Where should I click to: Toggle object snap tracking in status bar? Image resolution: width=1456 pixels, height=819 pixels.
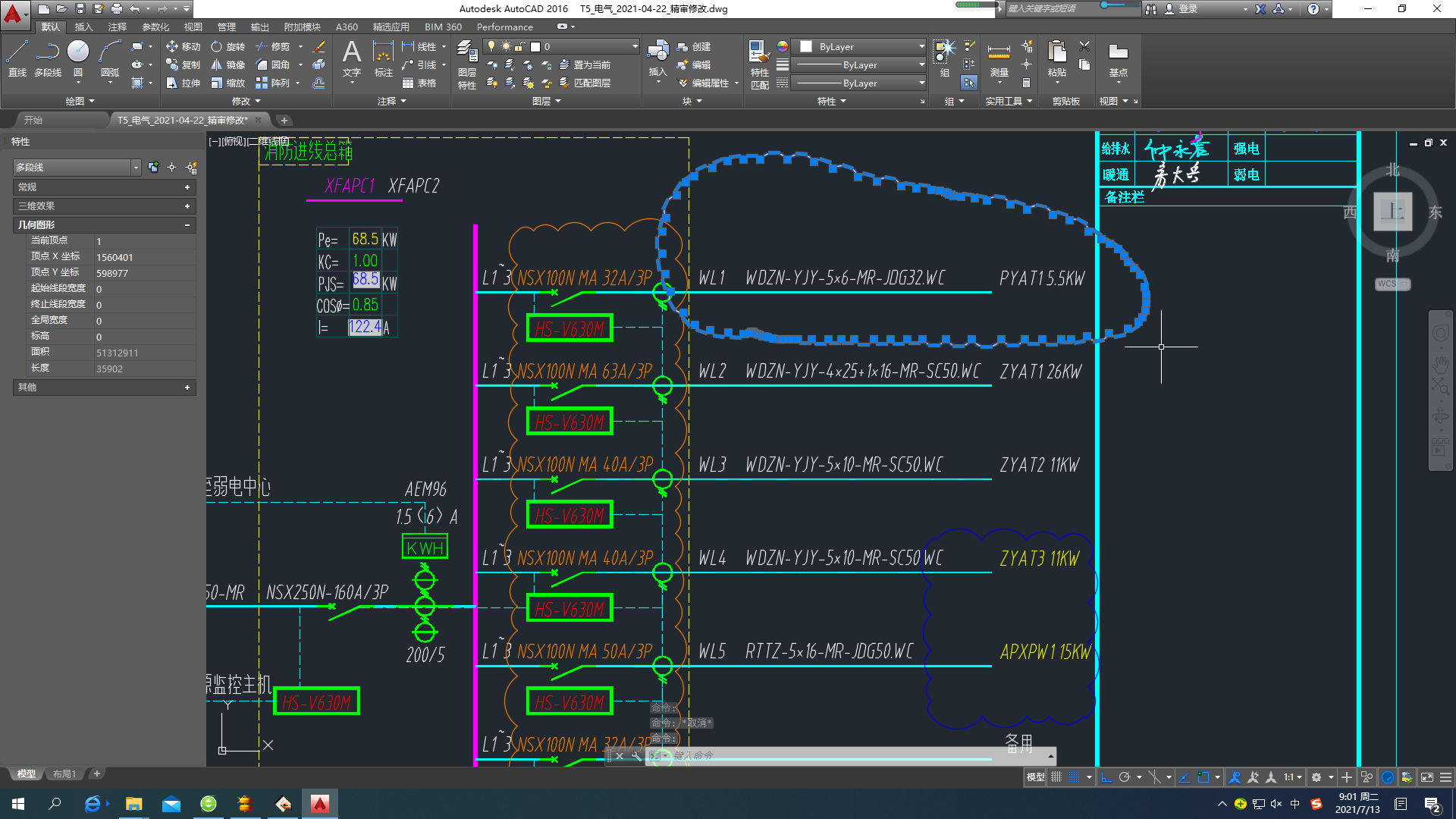tap(1185, 777)
